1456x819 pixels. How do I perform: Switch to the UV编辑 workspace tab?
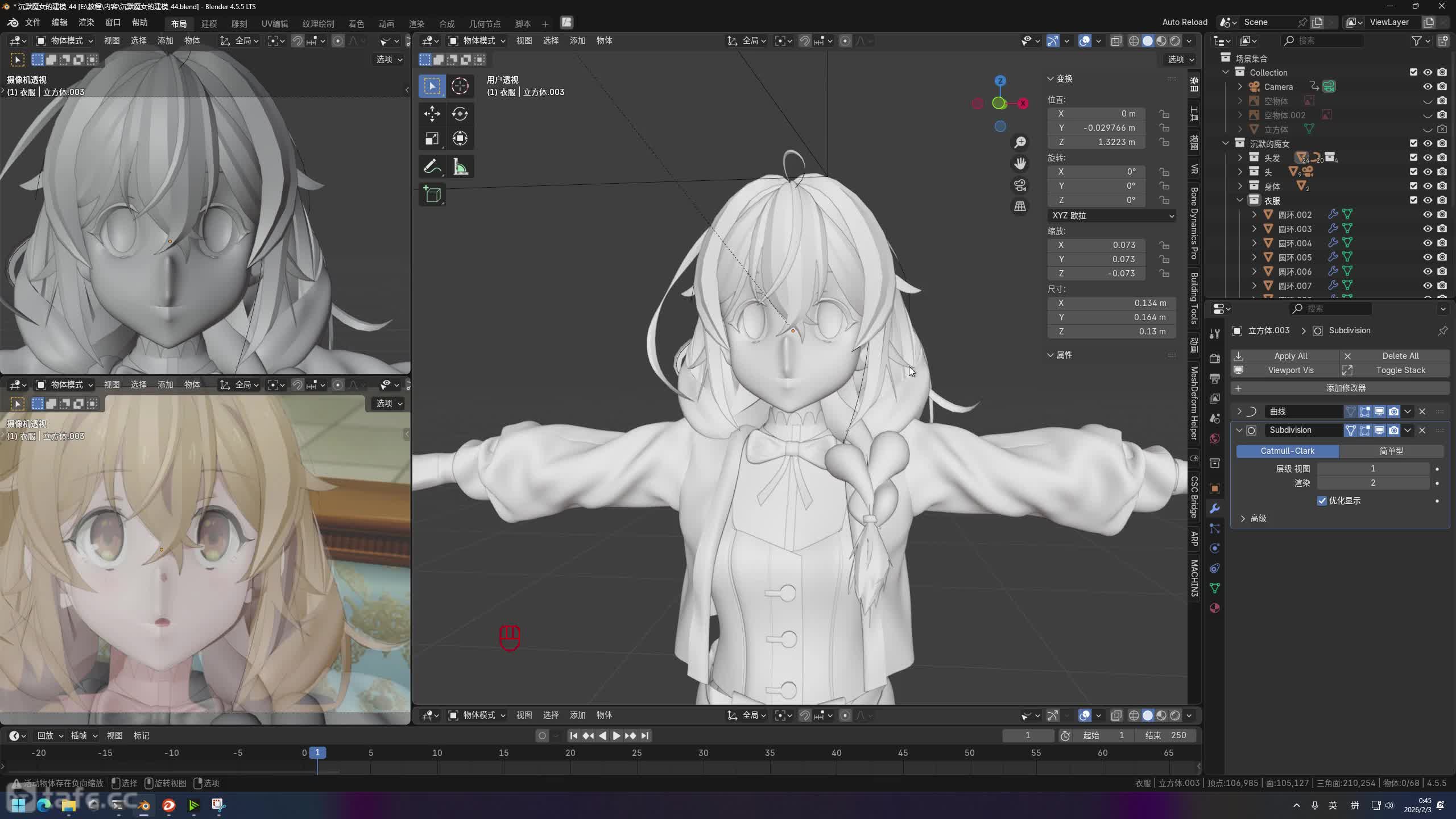coord(274,23)
